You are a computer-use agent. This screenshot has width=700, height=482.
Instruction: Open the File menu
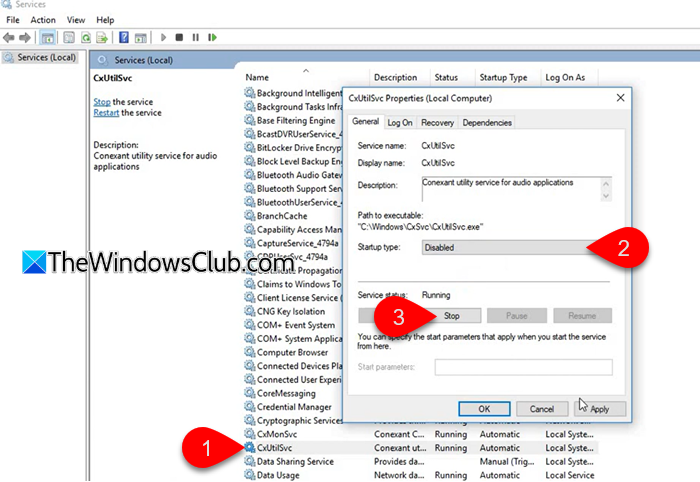click(13, 20)
